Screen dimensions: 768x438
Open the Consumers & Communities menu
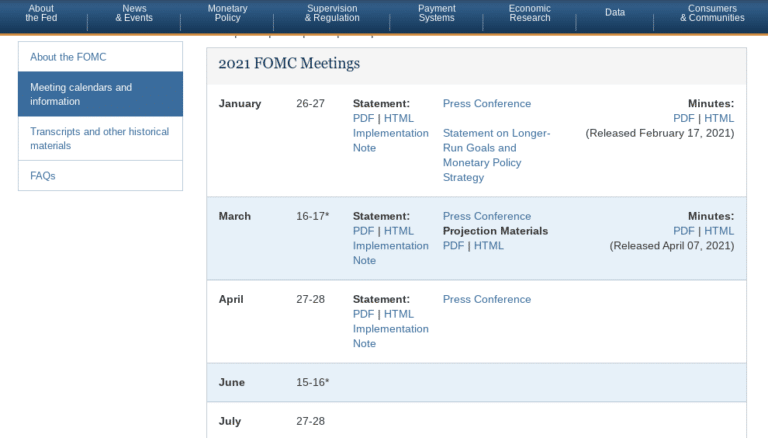pyautogui.click(x=712, y=13)
